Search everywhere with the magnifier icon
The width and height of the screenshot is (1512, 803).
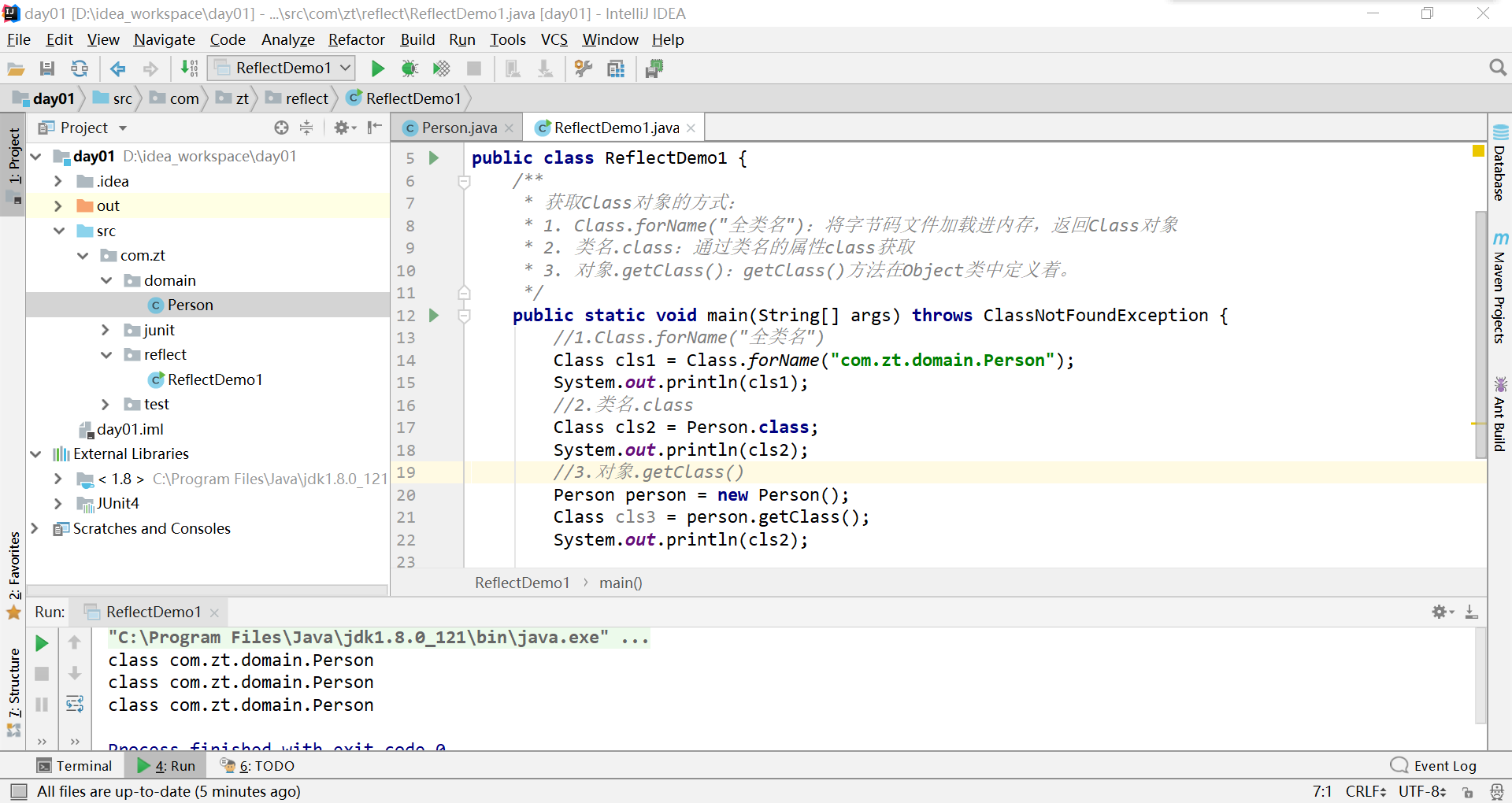(x=1498, y=68)
